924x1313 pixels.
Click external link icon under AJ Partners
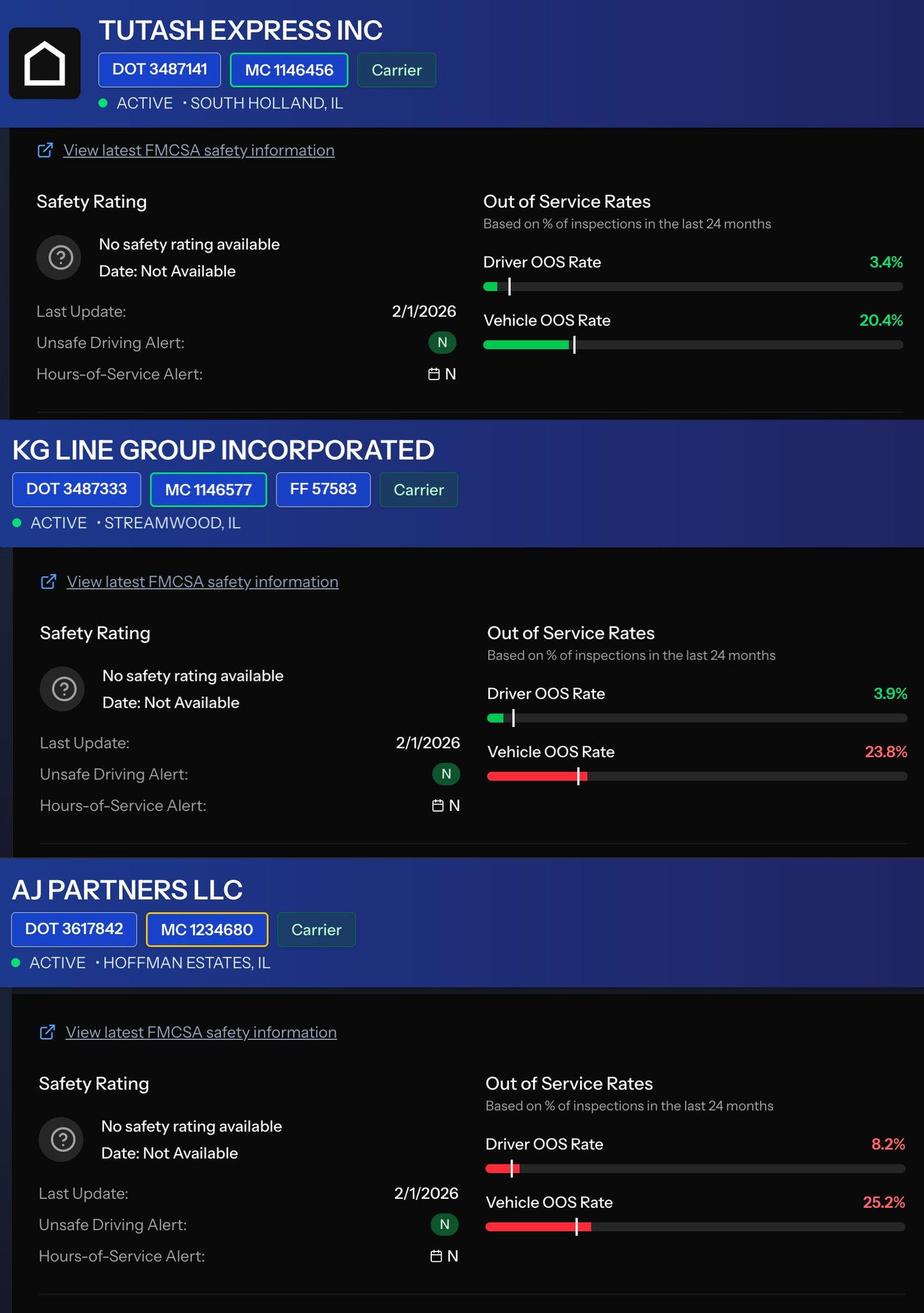(47, 1032)
